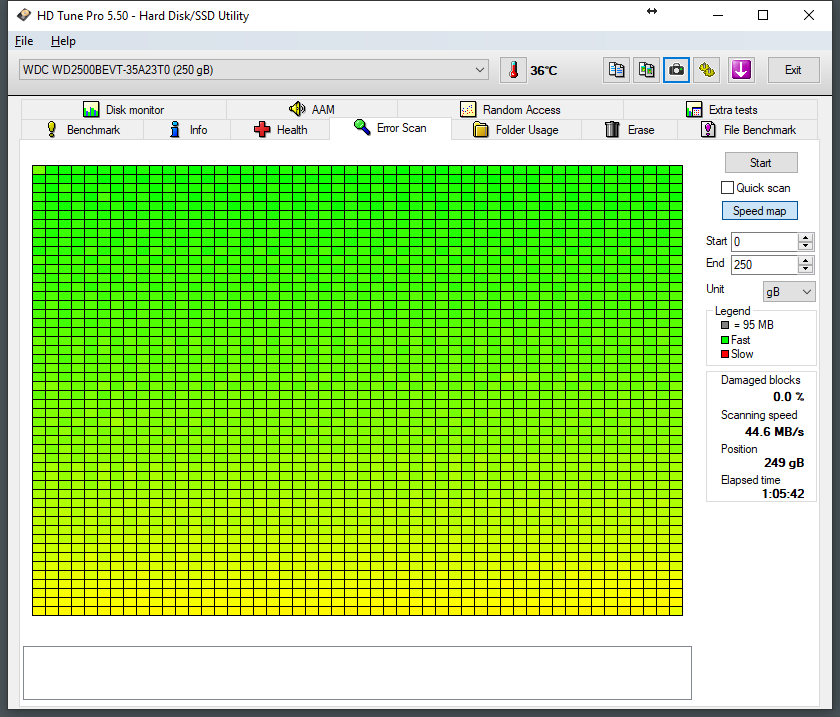Open the Folder Usage tab
840x717 pixels.
[515, 130]
